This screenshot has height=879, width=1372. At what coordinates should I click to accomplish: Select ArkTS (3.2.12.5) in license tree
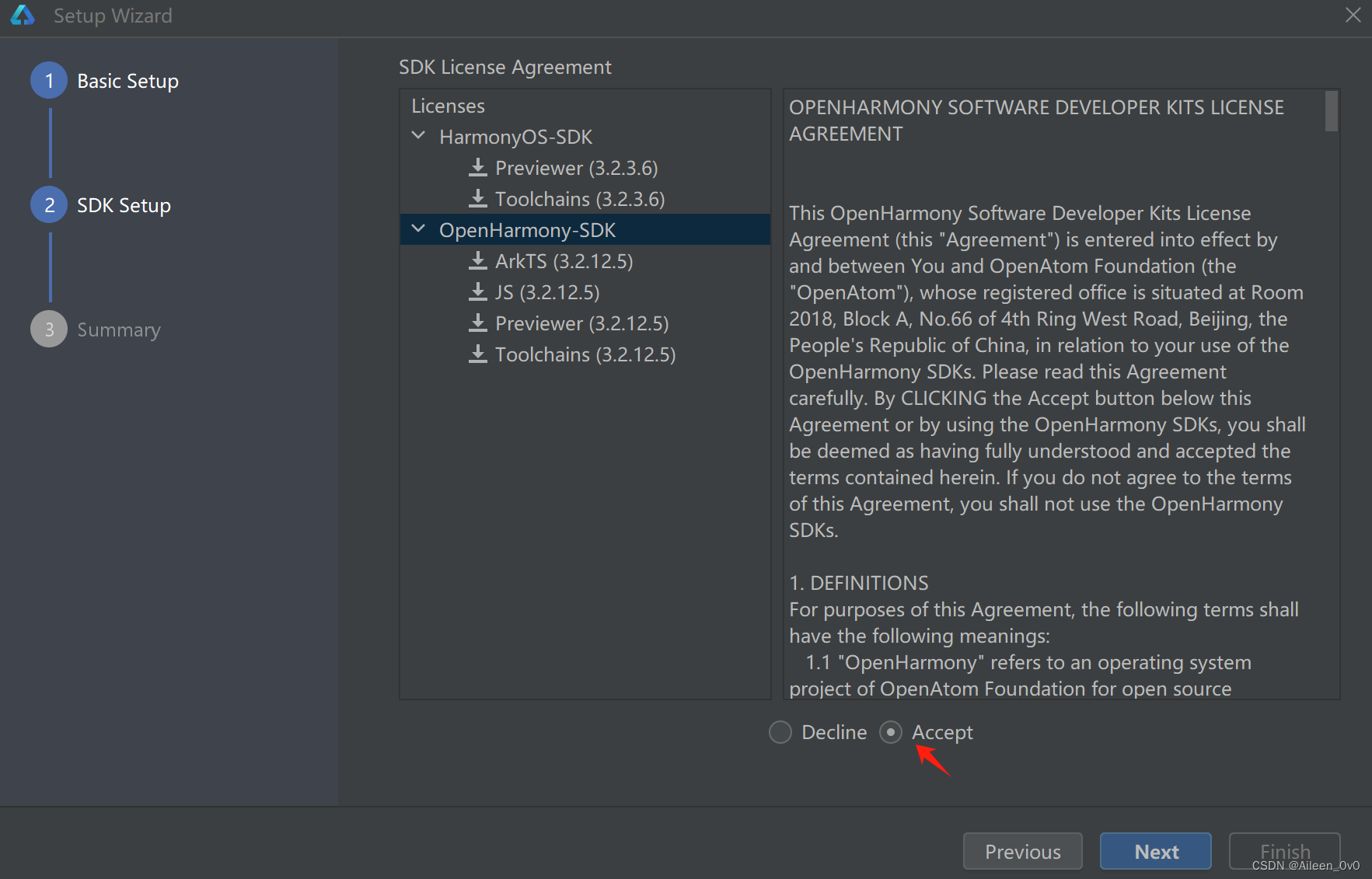pos(564,261)
